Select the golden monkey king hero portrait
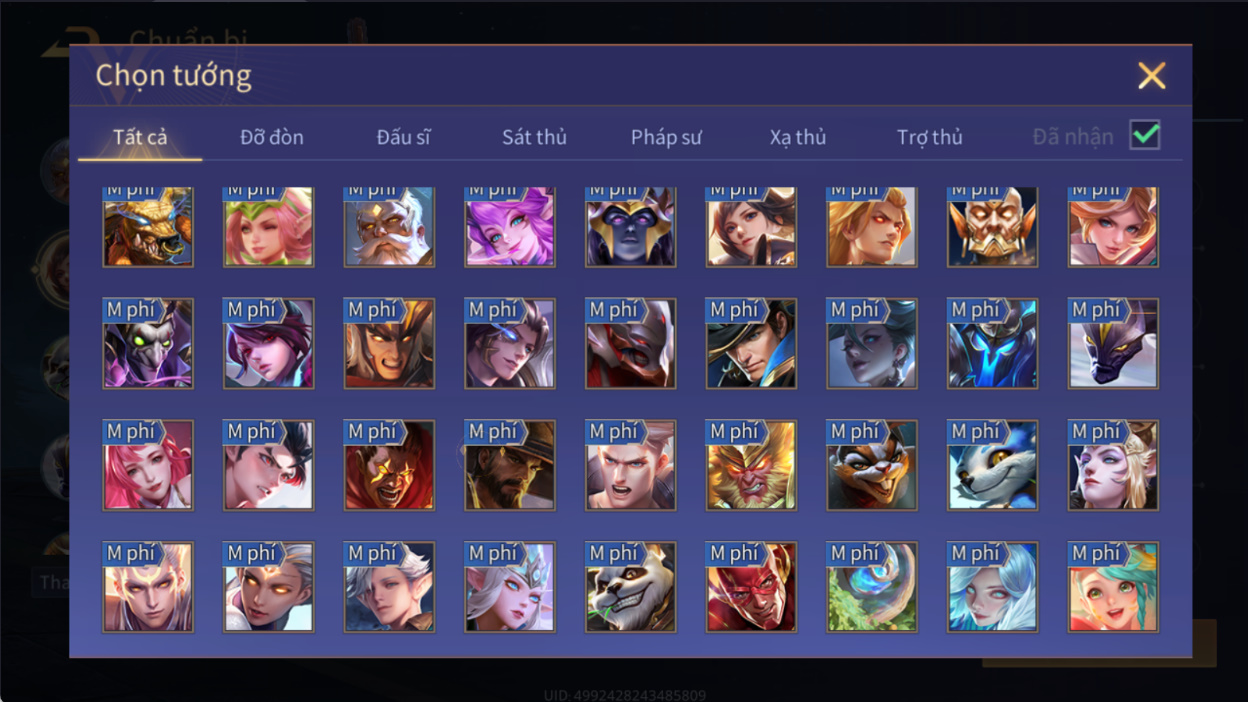The height and width of the screenshot is (702, 1248). click(x=751, y=465)
